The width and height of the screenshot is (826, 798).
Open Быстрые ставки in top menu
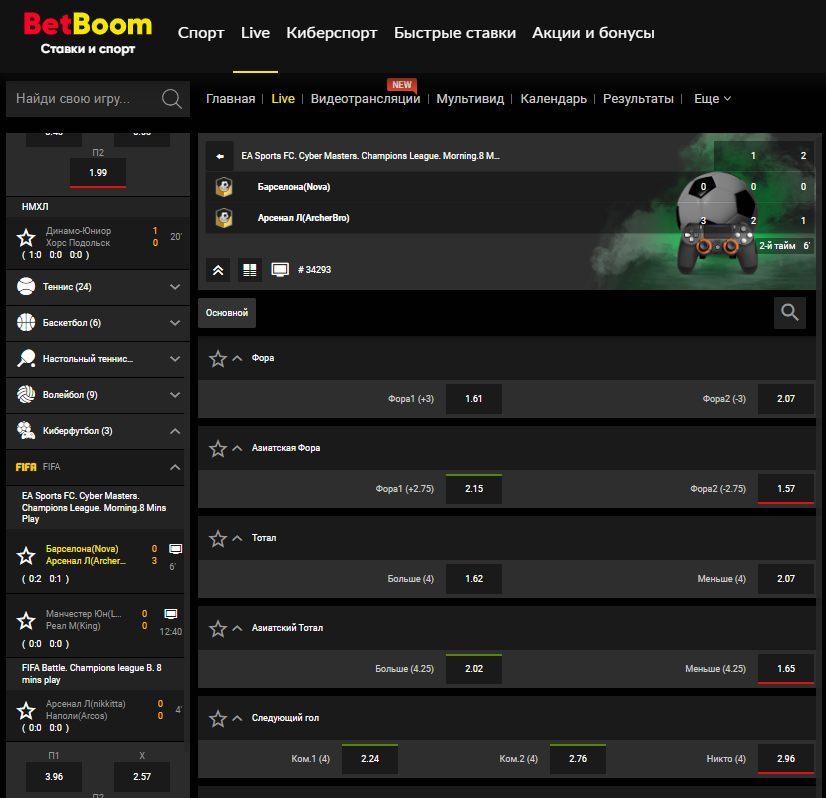tap(455, 33)
